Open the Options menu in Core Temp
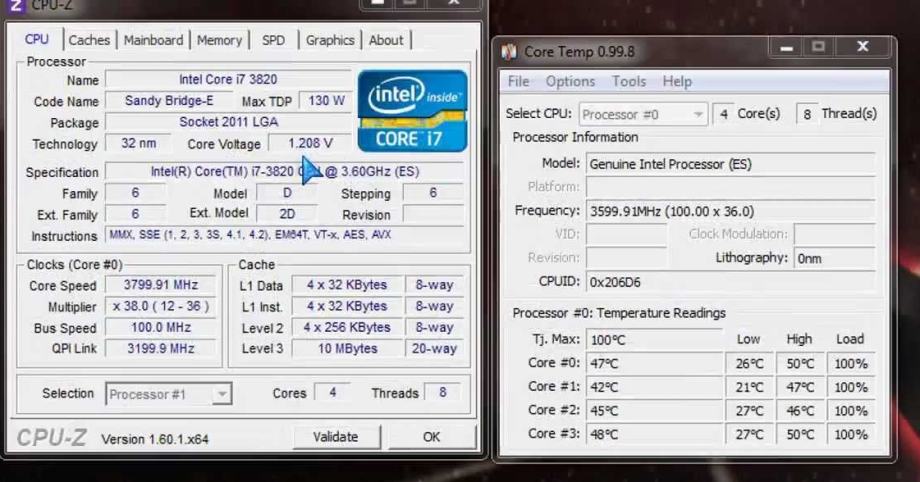 pos(570,81)
